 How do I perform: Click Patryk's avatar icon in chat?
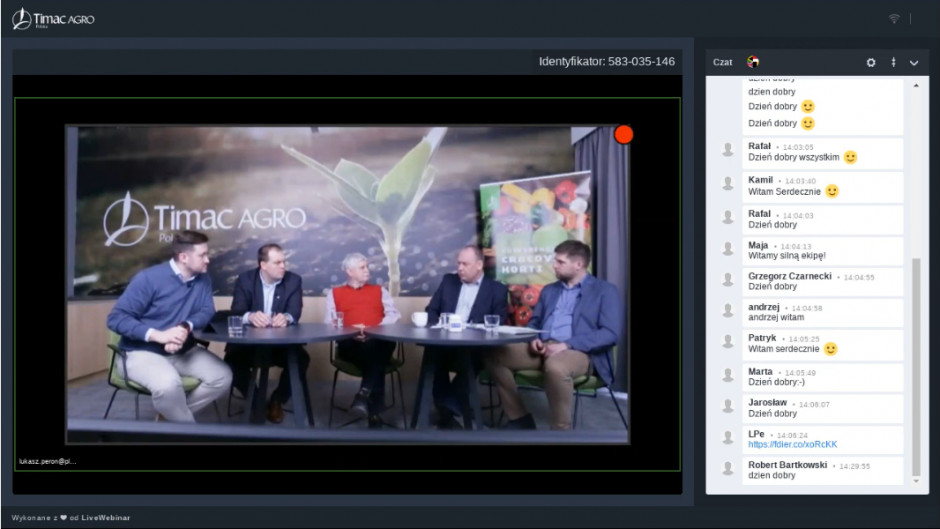728,341
